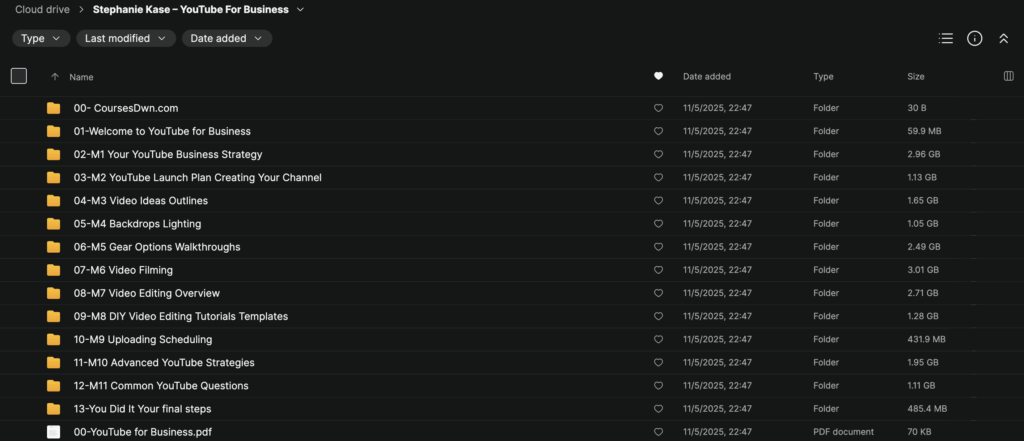Open the Type filter dropdown

[x=41, y=38]
